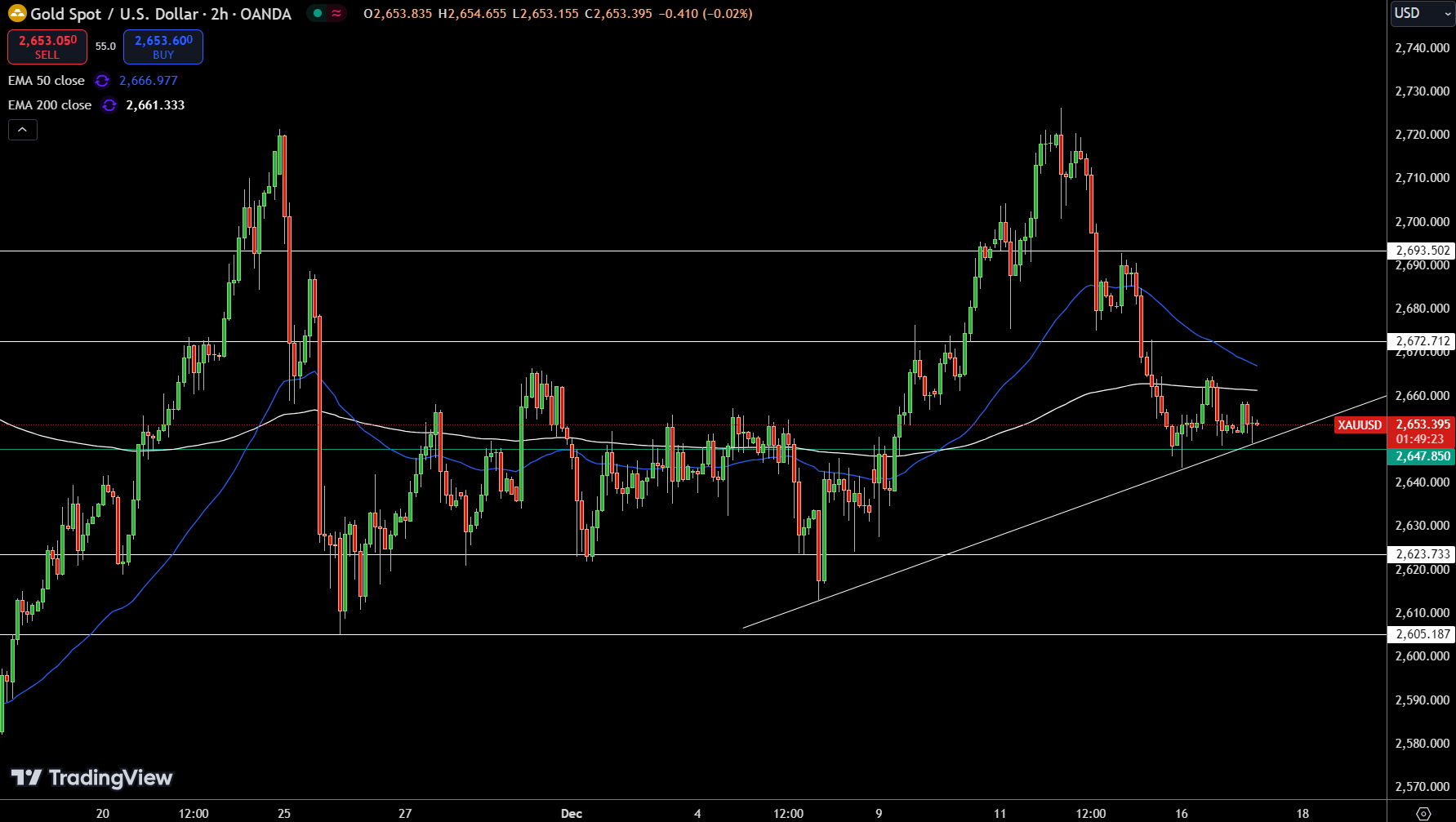Click the green level label 2,647.850
Viewport: 1456px width, 822px height.
coord(1422,456)
